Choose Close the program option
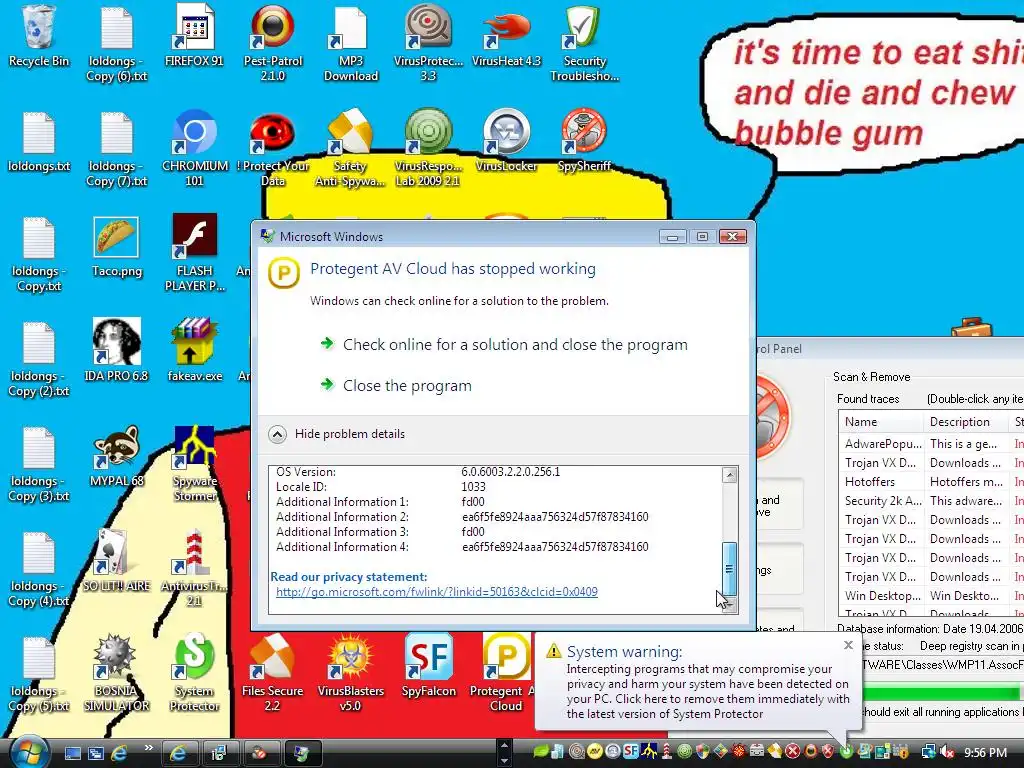 (396, 386)
